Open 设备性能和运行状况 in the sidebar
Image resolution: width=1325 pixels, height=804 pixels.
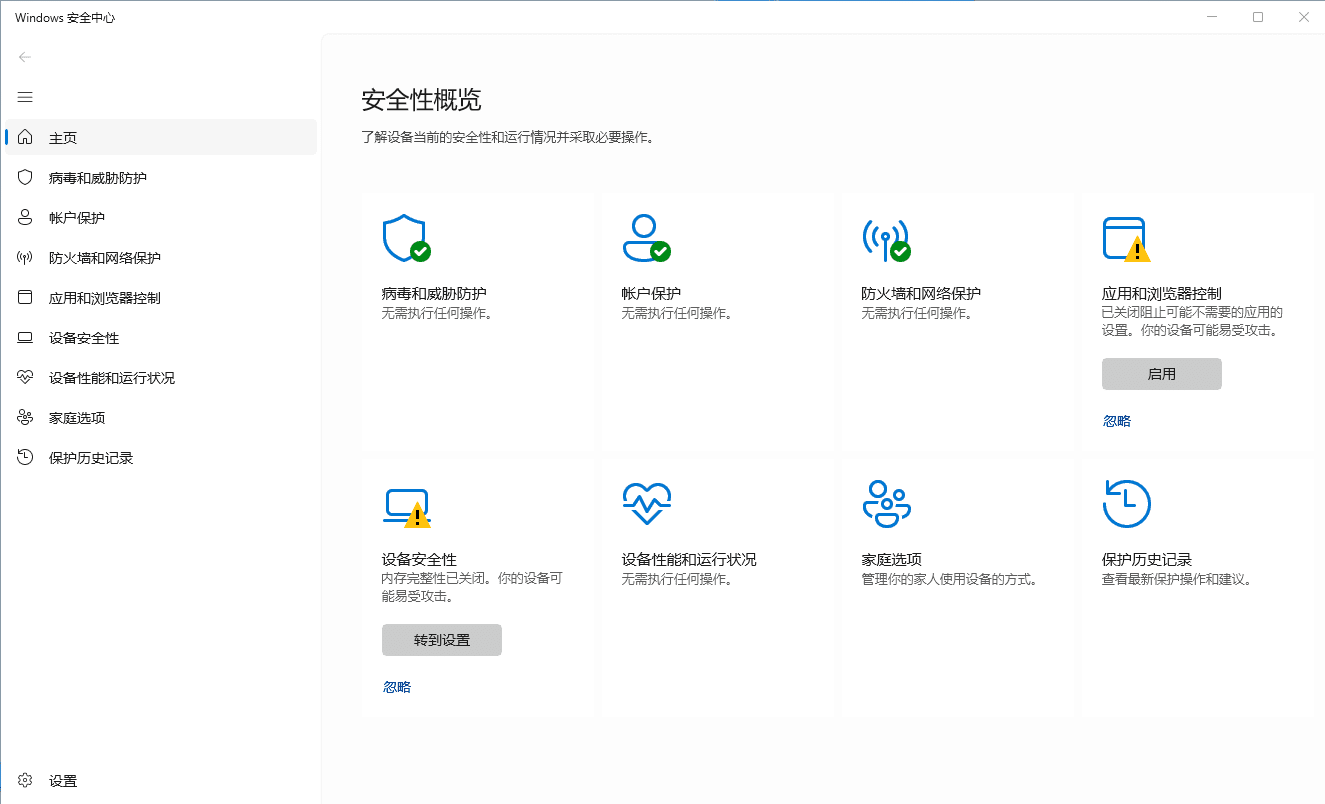[x=161, y=377]
